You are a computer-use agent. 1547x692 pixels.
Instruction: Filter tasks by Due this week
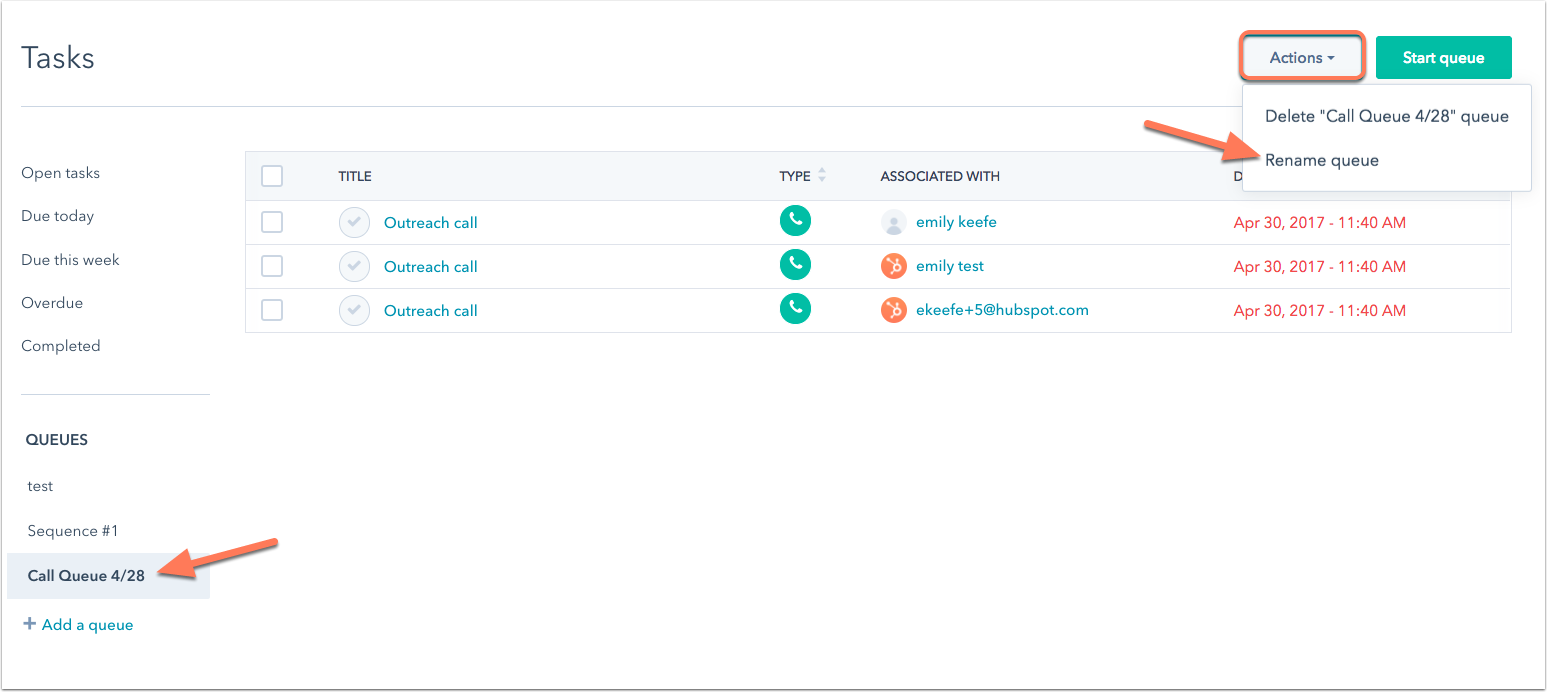(x=70, y=260)
